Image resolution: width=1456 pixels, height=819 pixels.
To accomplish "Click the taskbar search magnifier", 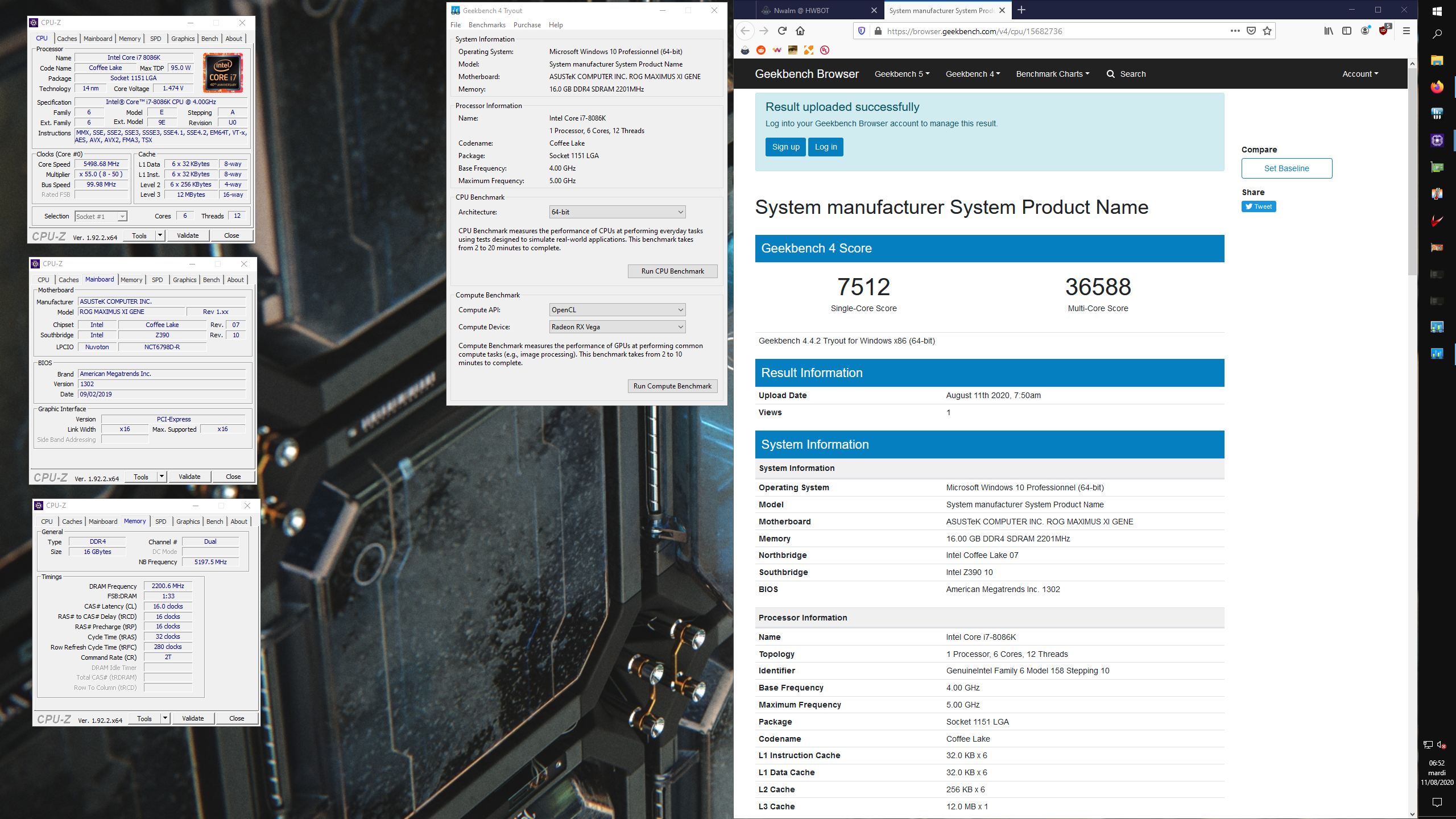I will coord(1437,34).
